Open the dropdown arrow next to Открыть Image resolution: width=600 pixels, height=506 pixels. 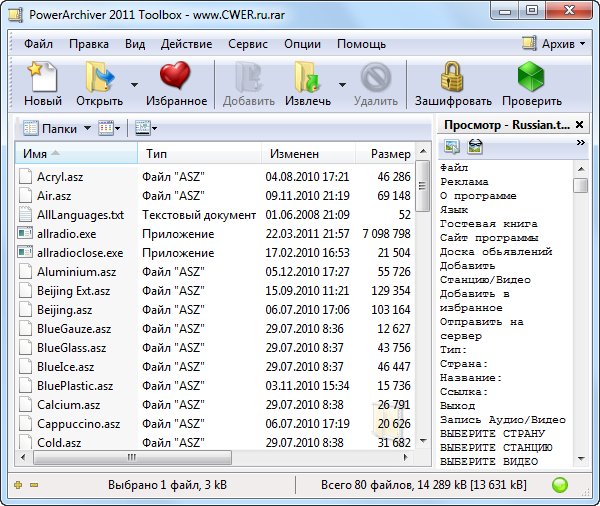coord(134,85)
